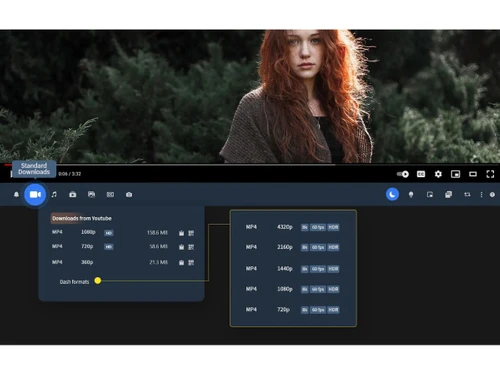
Task: Select the MP4 720p 58.6 MB download row
Action: pos(123,247)
